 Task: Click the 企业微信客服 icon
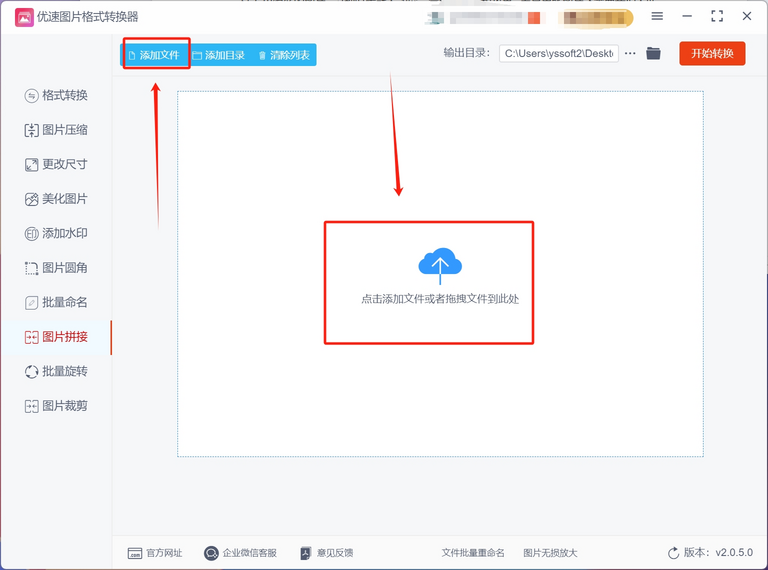click(x=211, y=553)
